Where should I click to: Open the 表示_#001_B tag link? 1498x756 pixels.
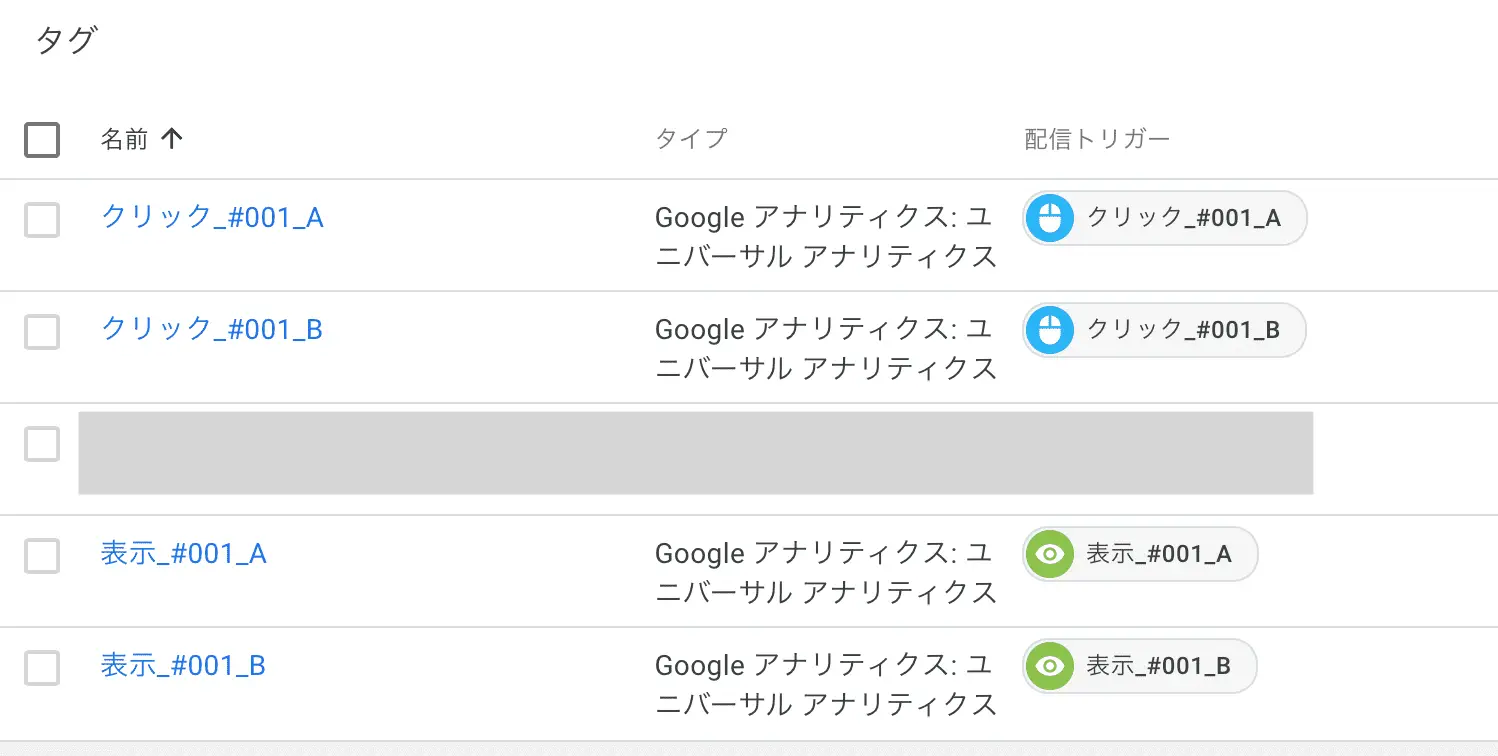click(x=184, y=665)
